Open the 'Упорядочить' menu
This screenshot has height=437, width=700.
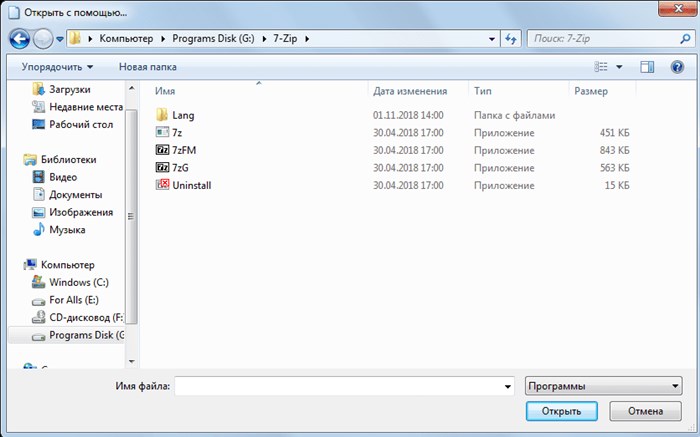pos(58,67)
